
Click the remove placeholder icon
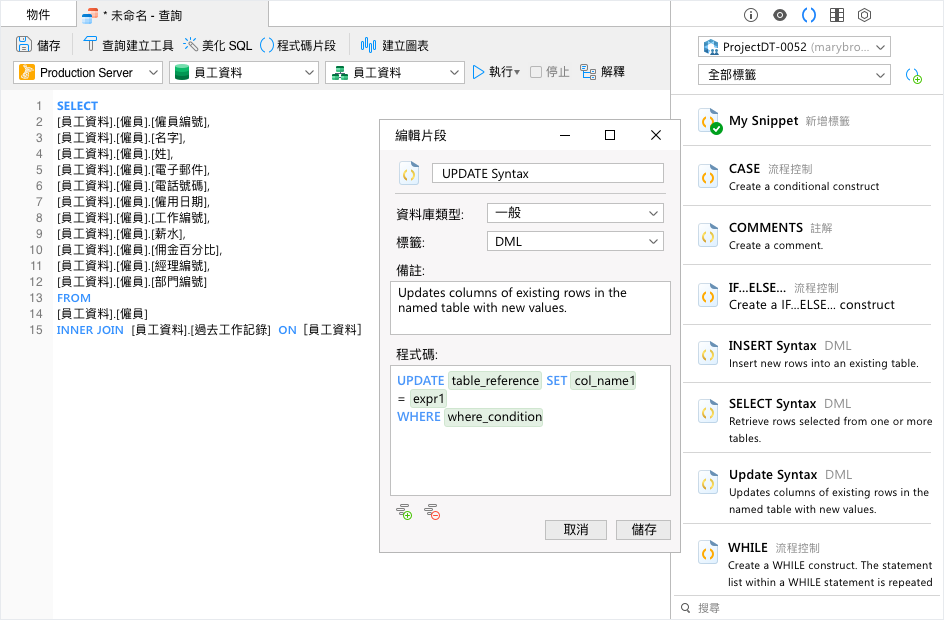432,512
